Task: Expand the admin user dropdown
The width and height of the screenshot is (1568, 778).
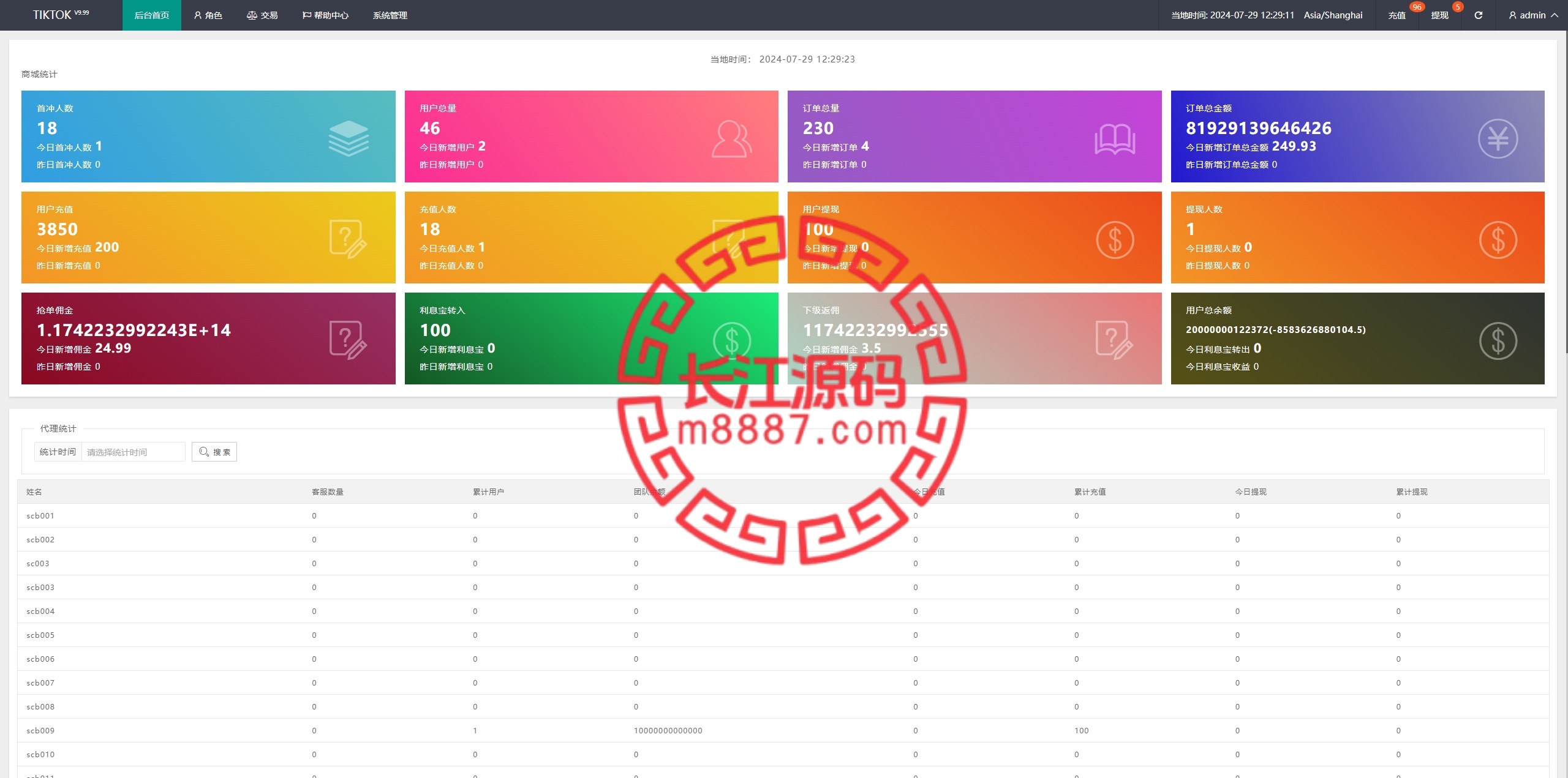Action: tap(1533, 15)
